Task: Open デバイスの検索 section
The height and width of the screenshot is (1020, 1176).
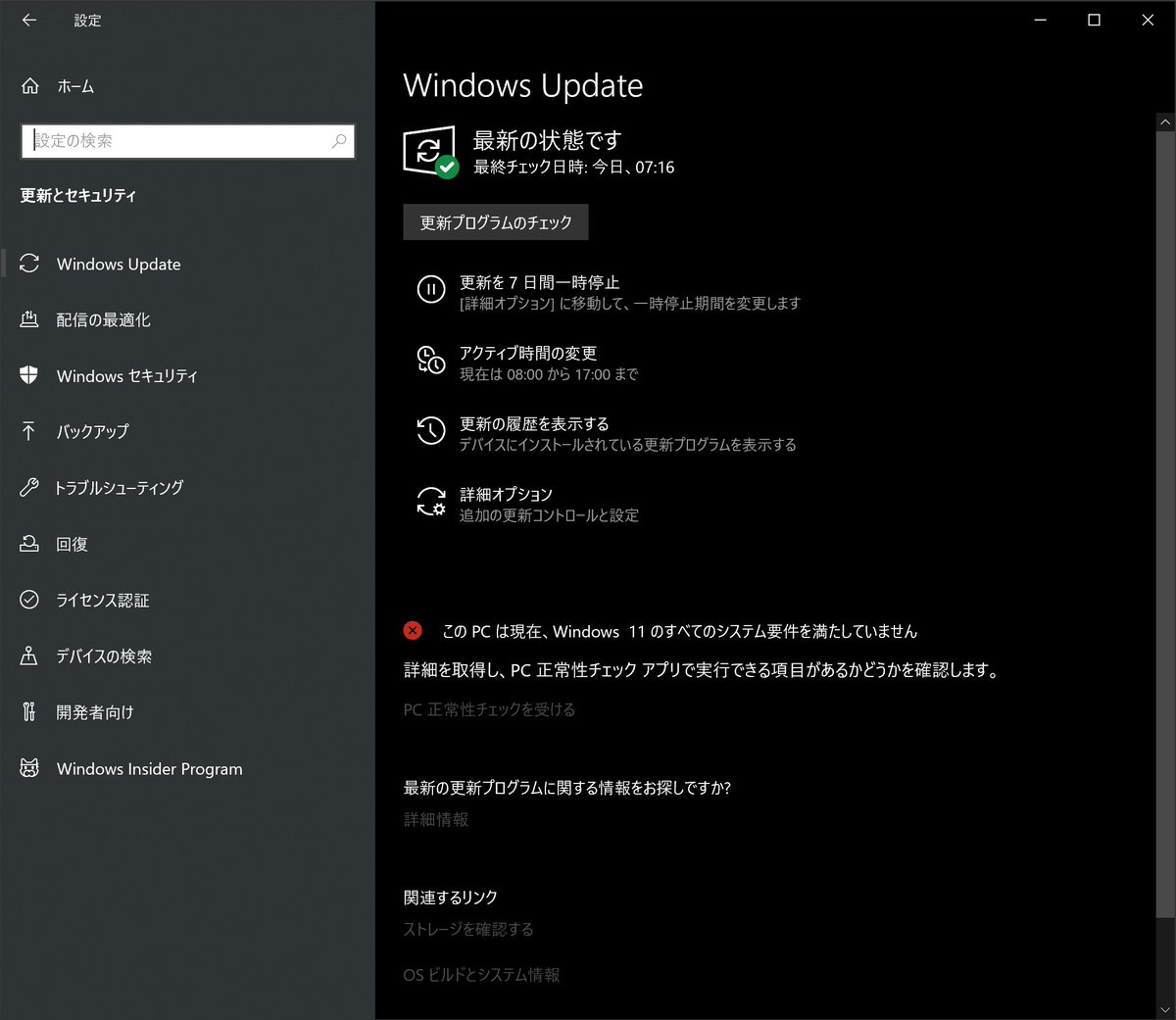Action: 104,656
